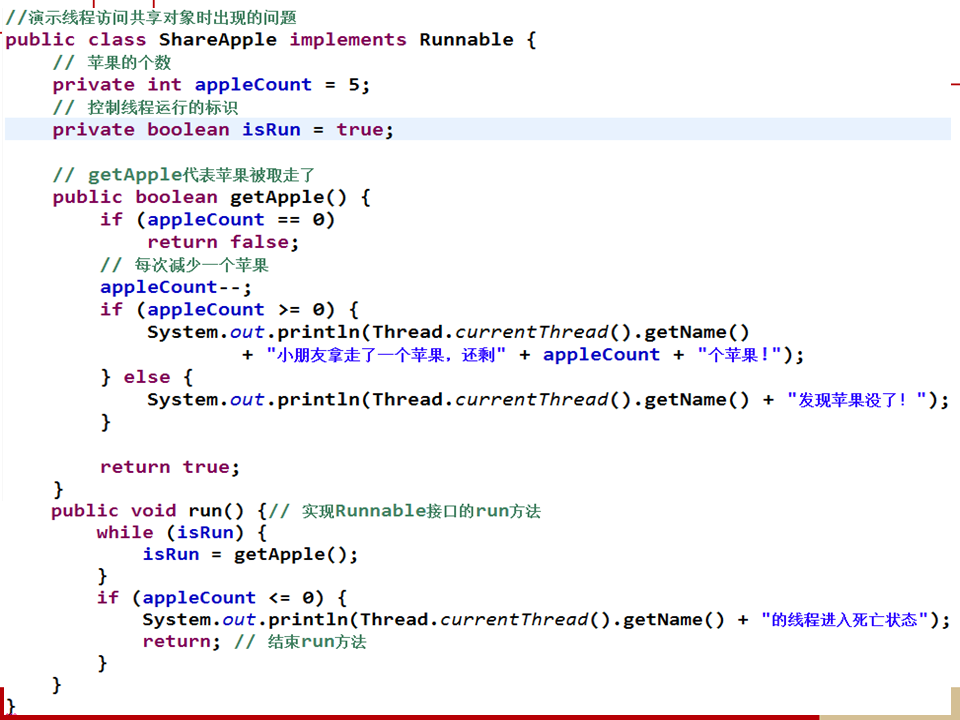The height and width of the screenshot is (720, 960).
Task: Click the comment 每次减少一个苹果
Action: pos(185,265)
